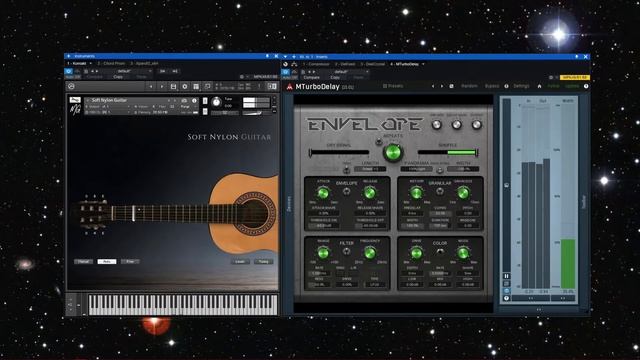Pause the MTurboDelay meter display
The width and height of the screenshot is (640, 360).
pos(507,276)
